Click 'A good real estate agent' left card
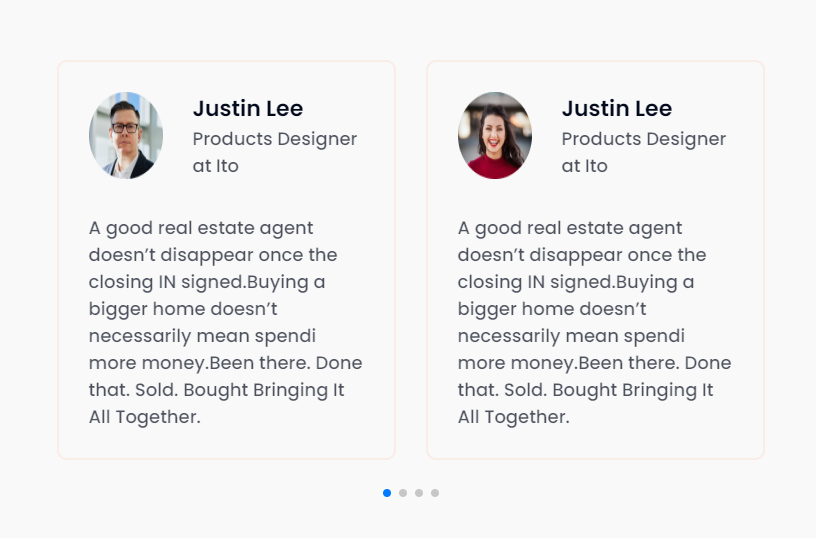The height and width of the screenshot is (538, 816). point(201,228)
